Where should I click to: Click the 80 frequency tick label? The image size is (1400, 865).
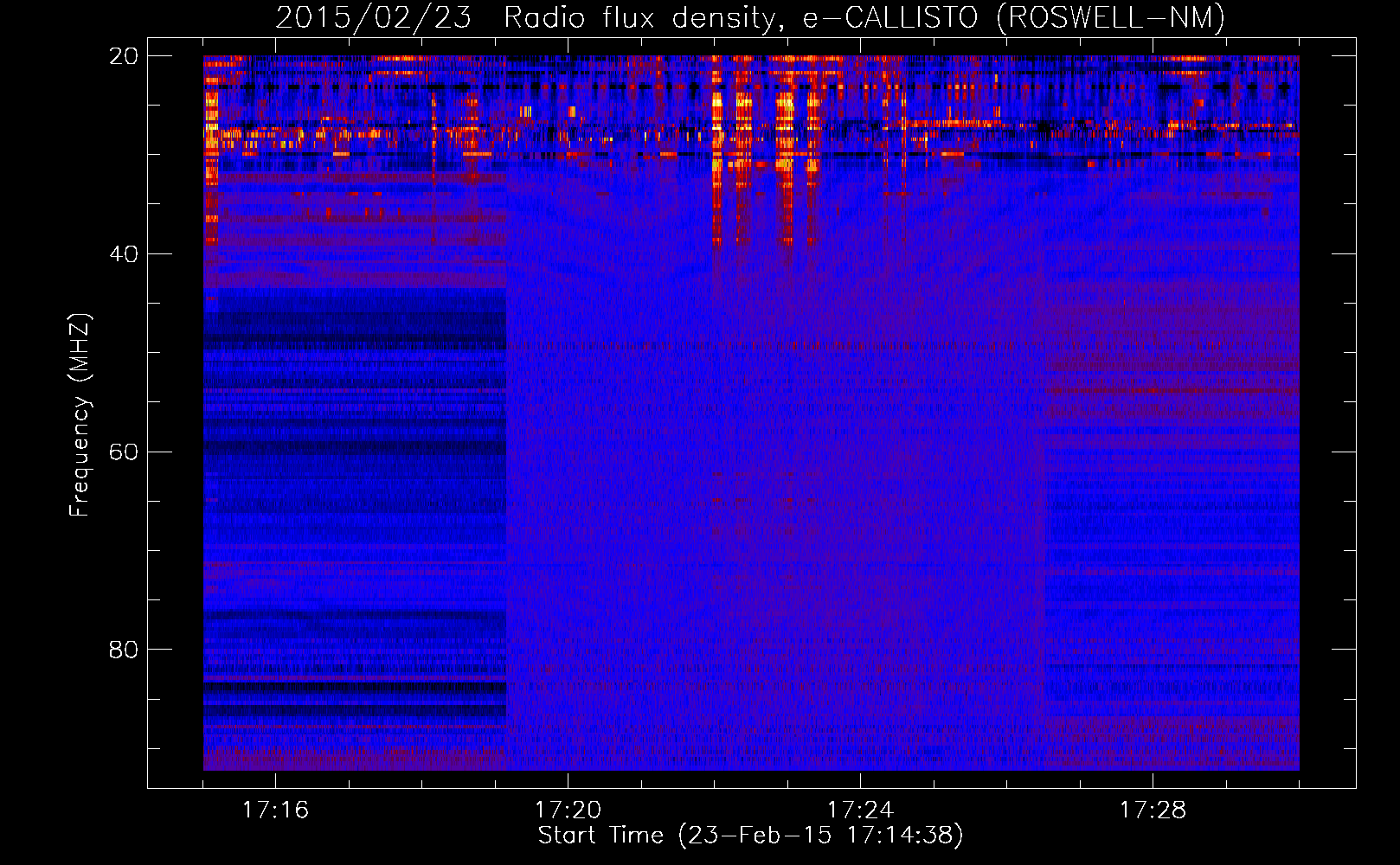point(124,650)
